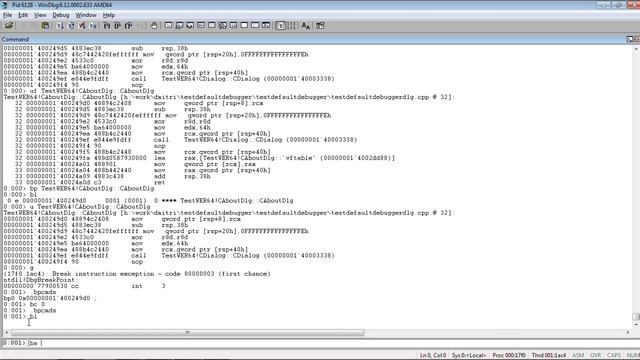Click the vertical scrollbar up arrow
Viewport: 640px width, 360px height.
[636, 49]
